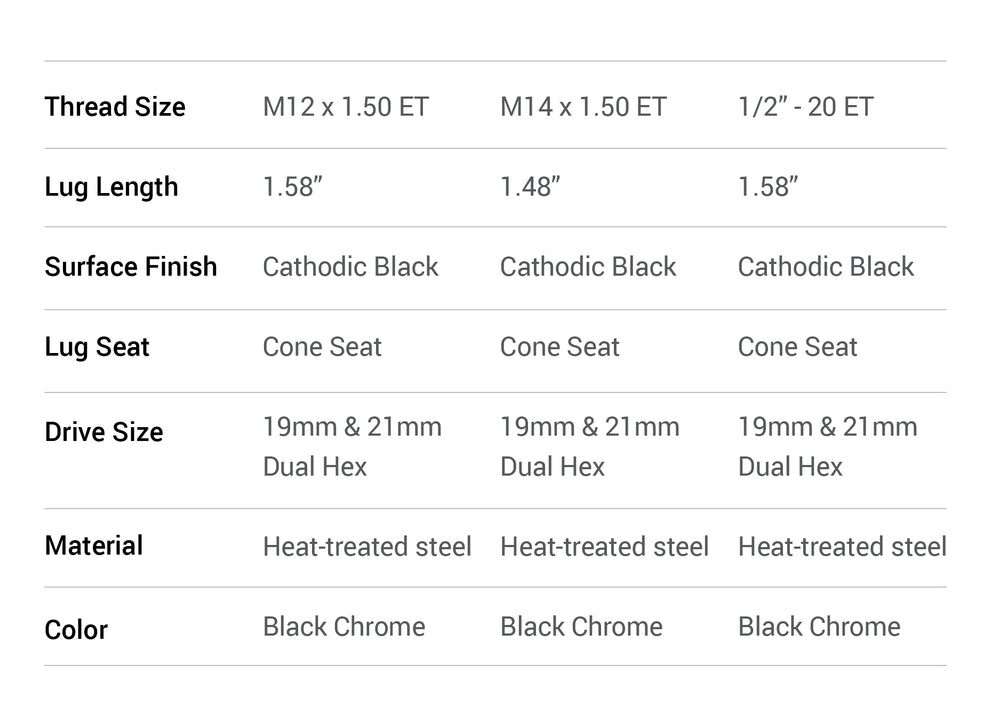The image size is (1000, 722).
Task: Click the 1/2" - 20 ET thread value
Action: coord(805,107)
